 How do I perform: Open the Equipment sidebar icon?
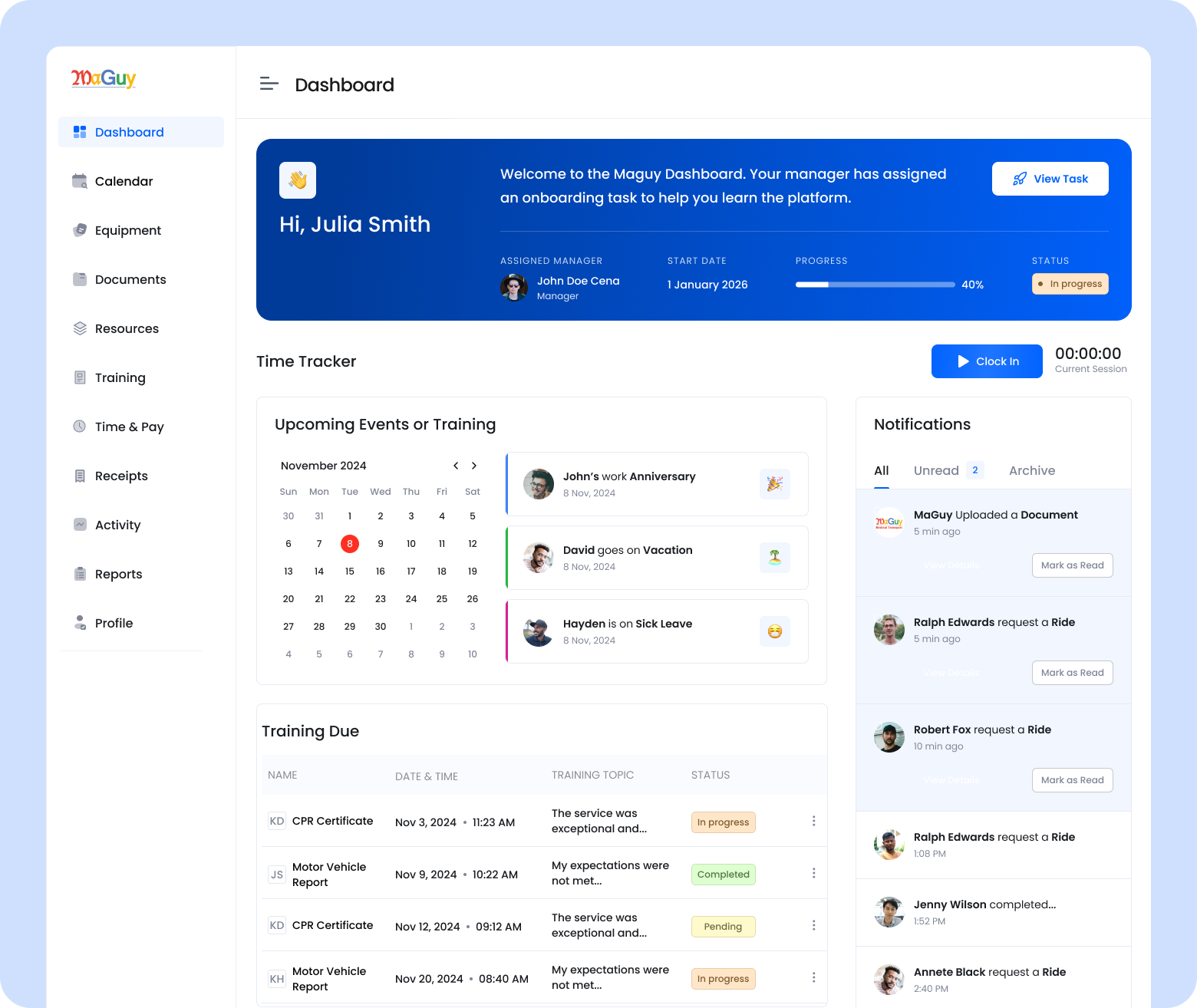pos(80,230)
